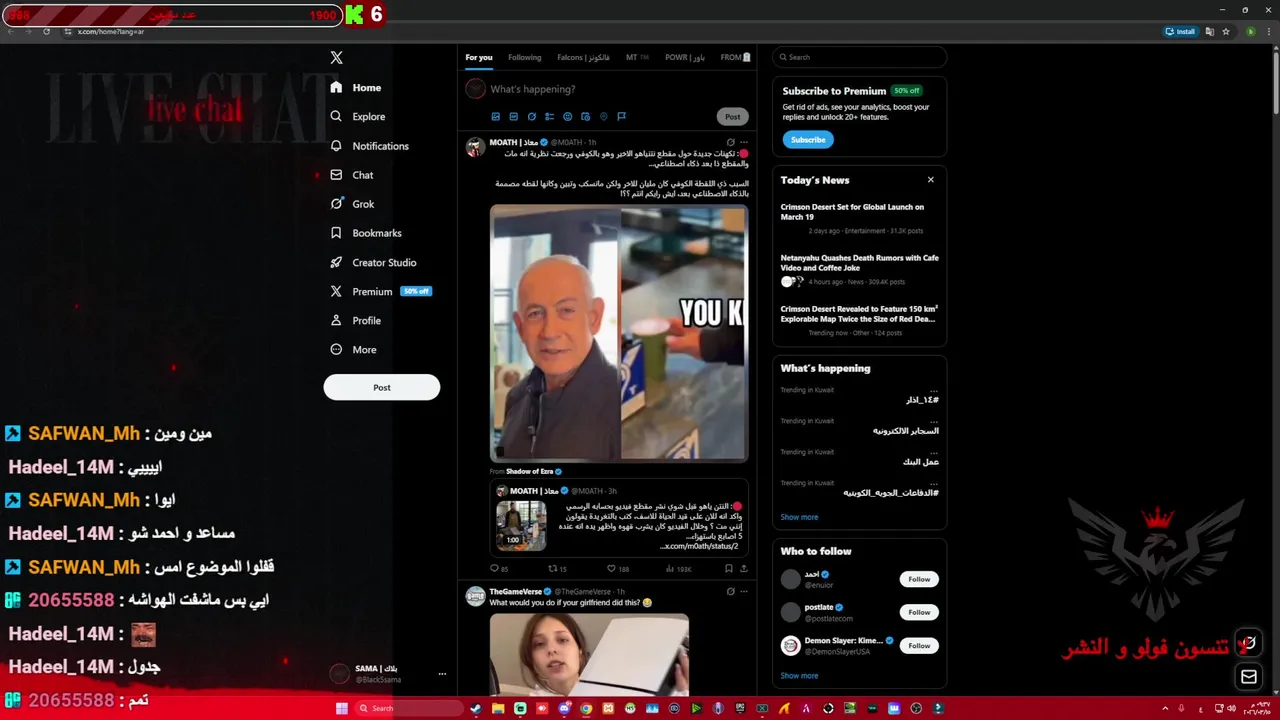The height and width of the screenshot is (720, 1280).
Task: Open Chat from the sidebar
Action: (x=352, y=175)
